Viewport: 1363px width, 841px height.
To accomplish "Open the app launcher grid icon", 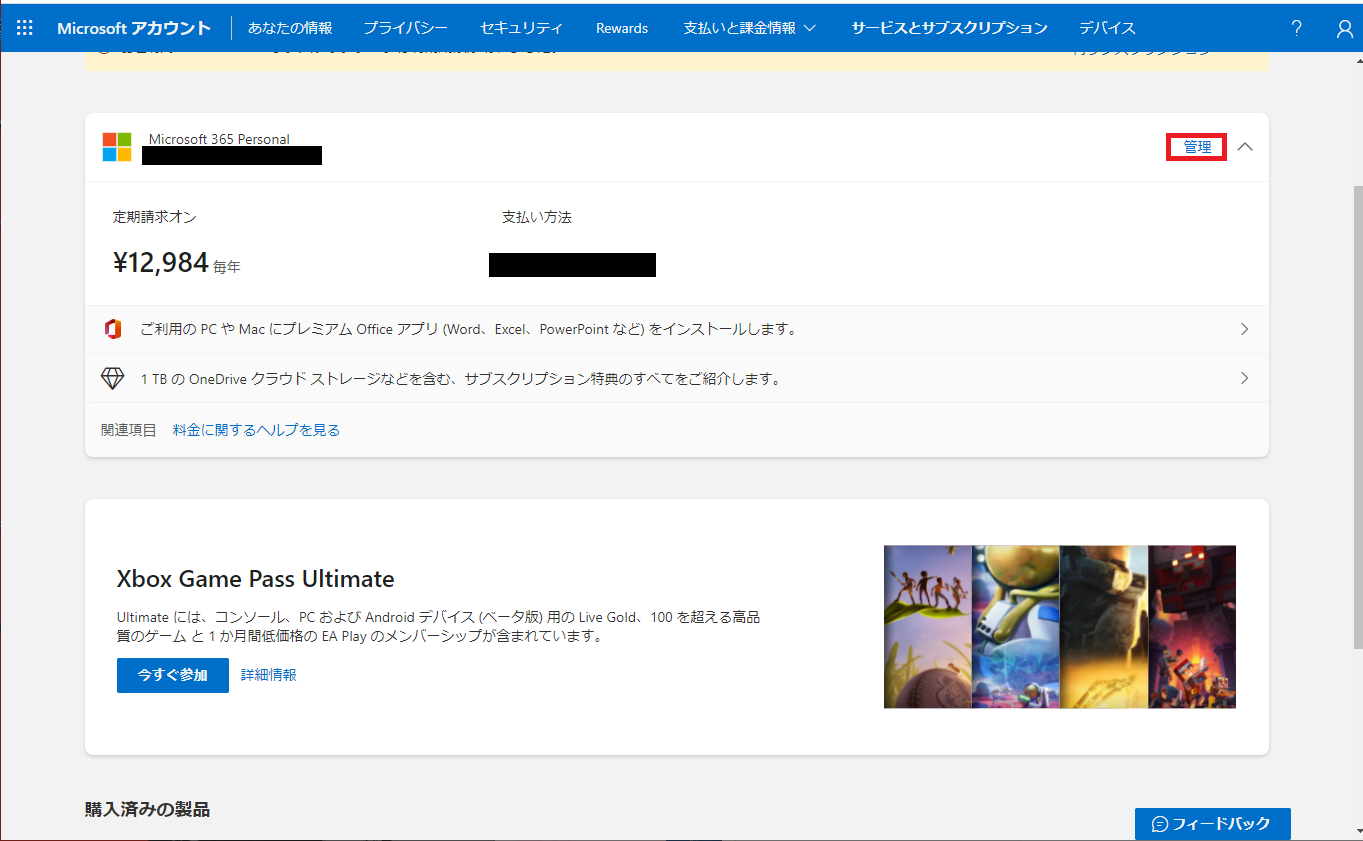I will [x=25, y=27].
